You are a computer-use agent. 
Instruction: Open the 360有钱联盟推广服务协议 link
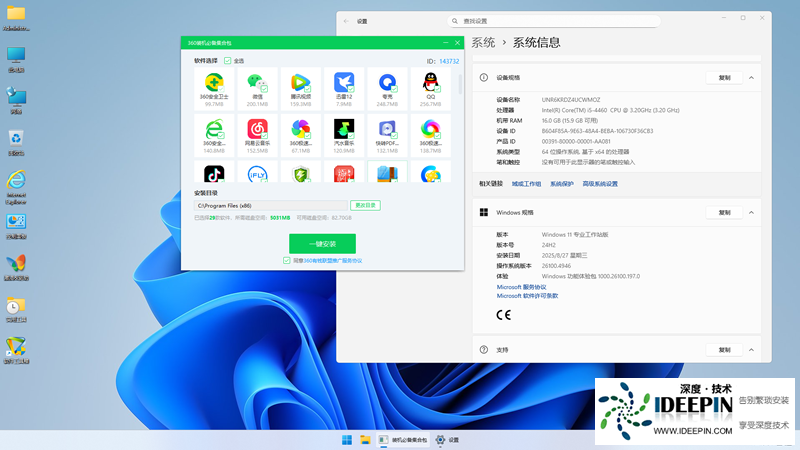(x=333, y=261)
